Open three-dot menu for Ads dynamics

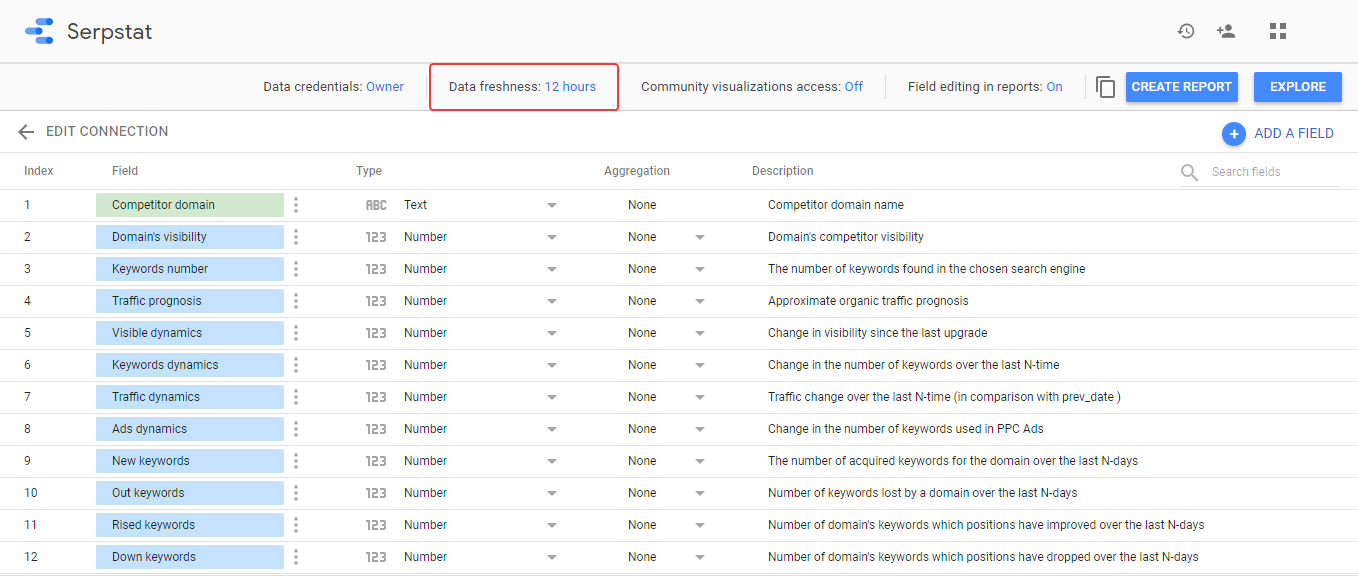coord(296,429)
